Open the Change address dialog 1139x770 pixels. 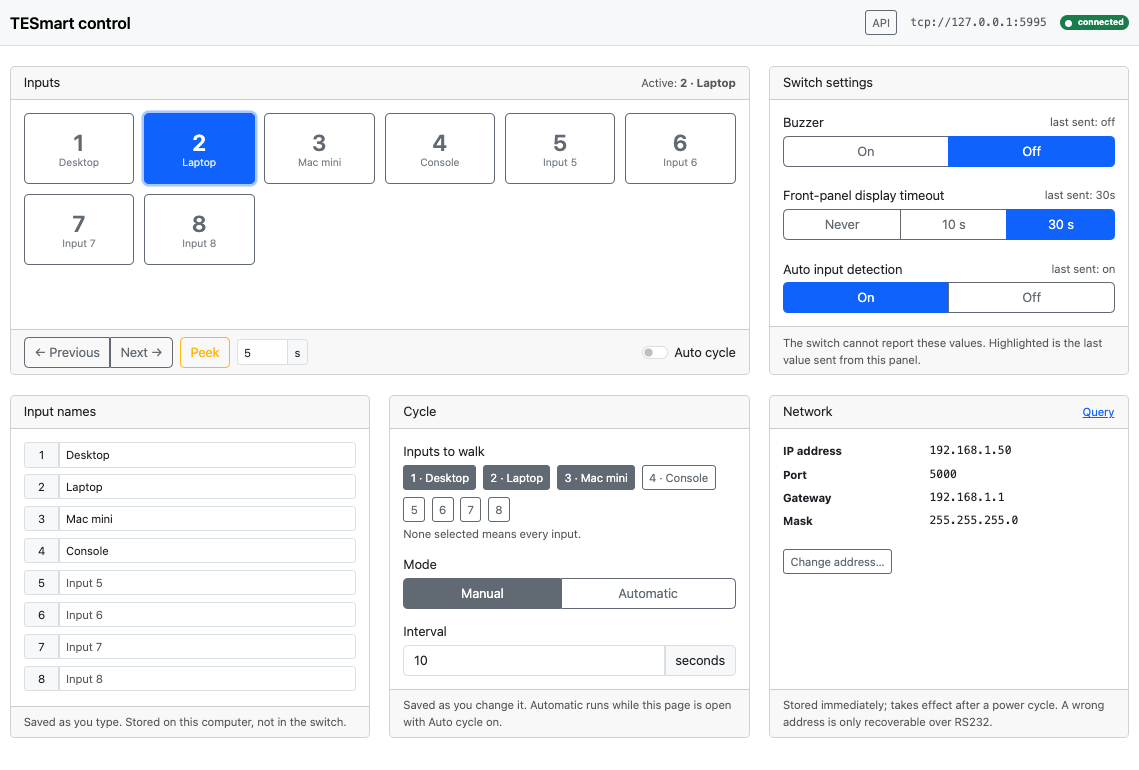coord(837,562)
